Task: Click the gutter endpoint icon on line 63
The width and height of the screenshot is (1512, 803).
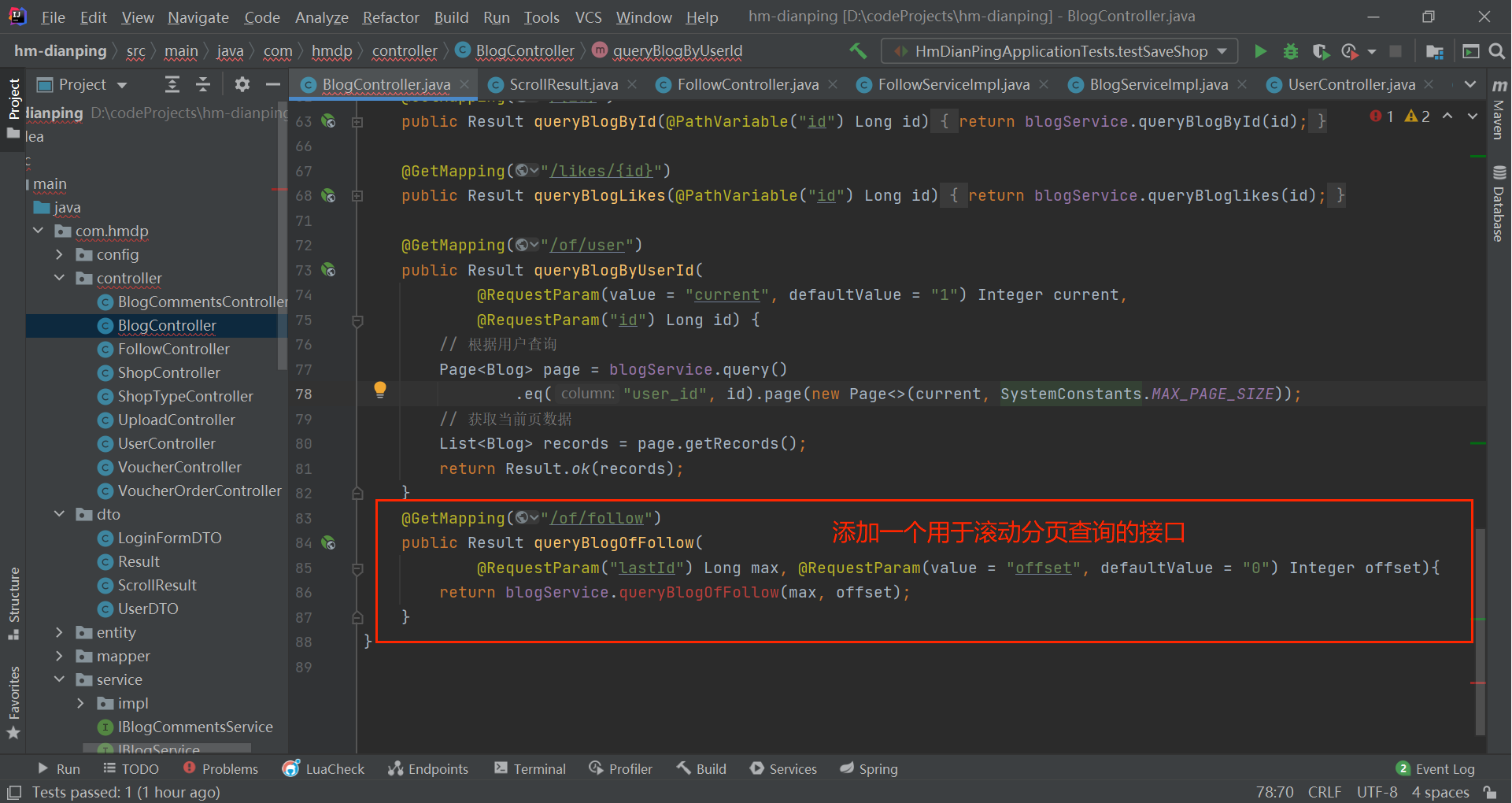Action: tap(329, 121)
